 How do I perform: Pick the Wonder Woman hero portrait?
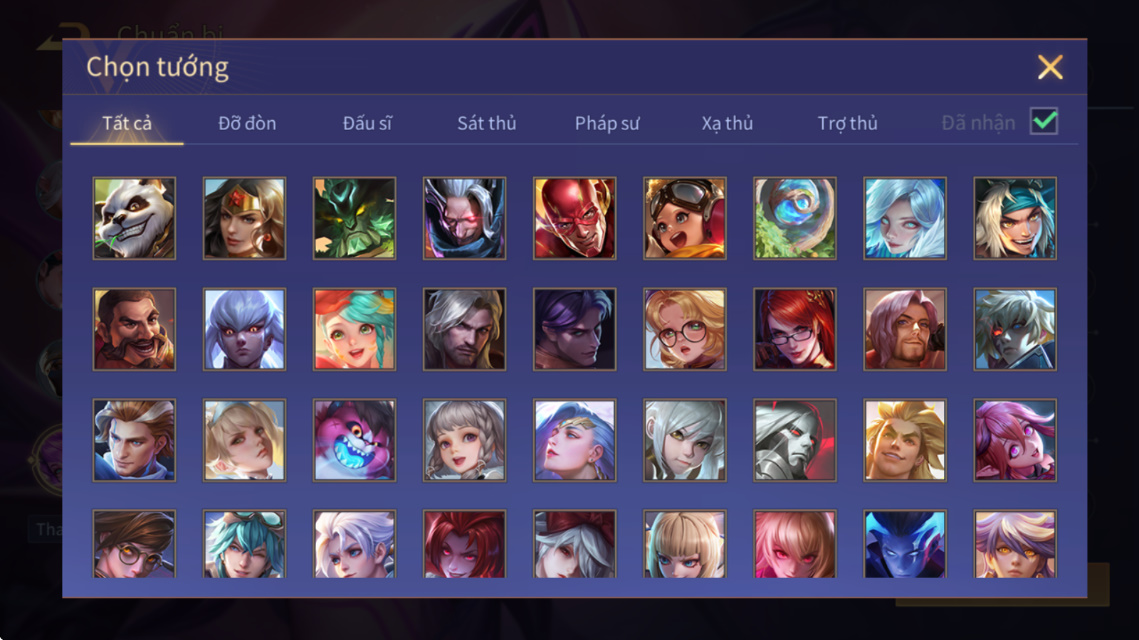(244, 218)
